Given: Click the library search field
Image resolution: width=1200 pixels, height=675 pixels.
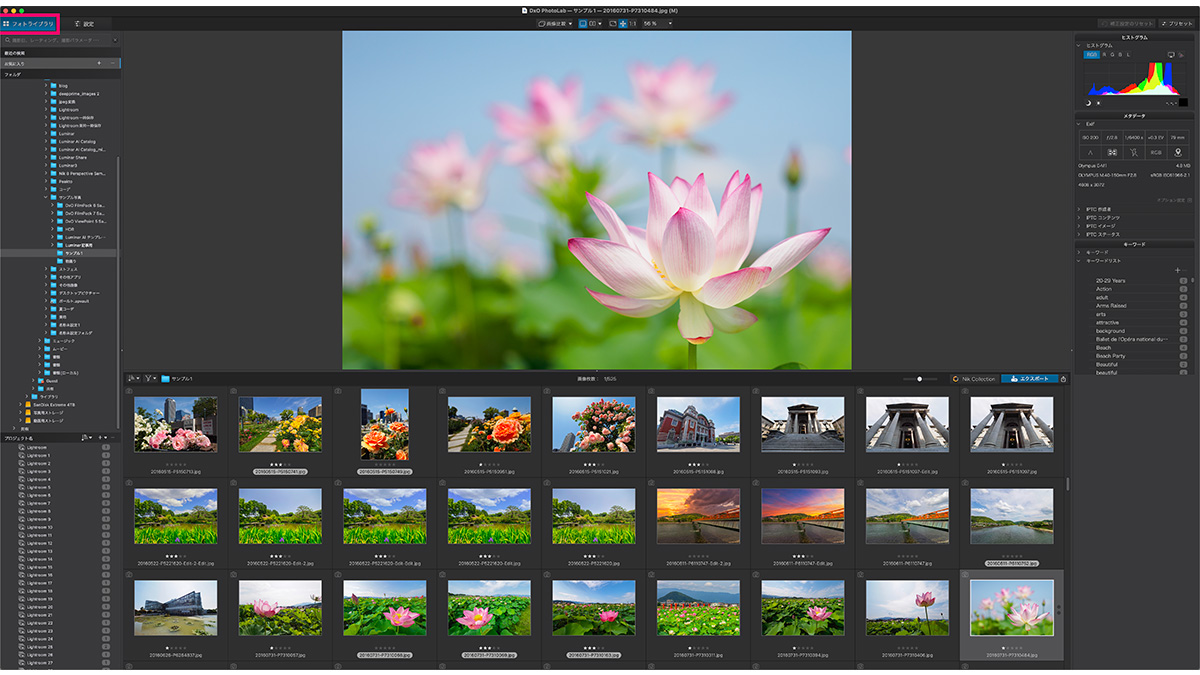Looking at the screenshot, I should (x=58, y=40).
